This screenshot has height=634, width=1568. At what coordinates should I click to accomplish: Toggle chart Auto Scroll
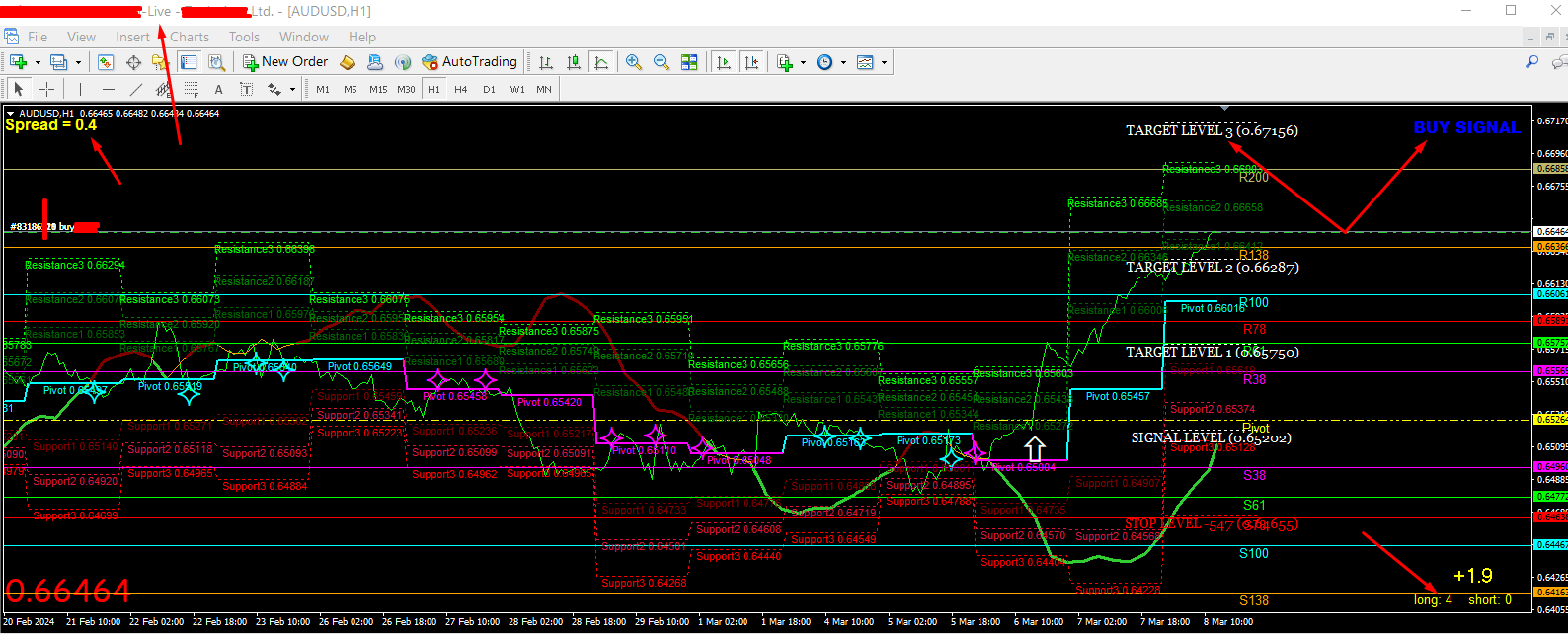pos(724,62)
